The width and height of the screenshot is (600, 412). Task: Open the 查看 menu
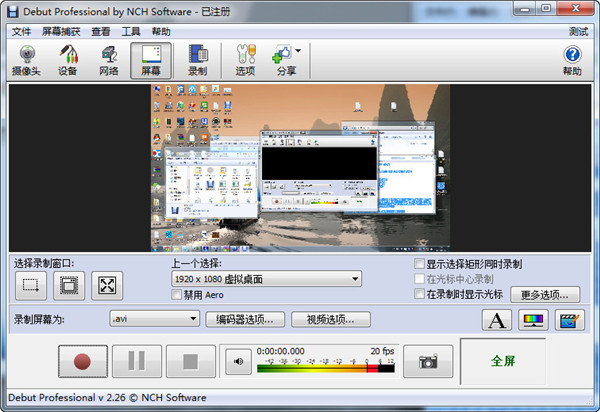(x=101, y=31)
